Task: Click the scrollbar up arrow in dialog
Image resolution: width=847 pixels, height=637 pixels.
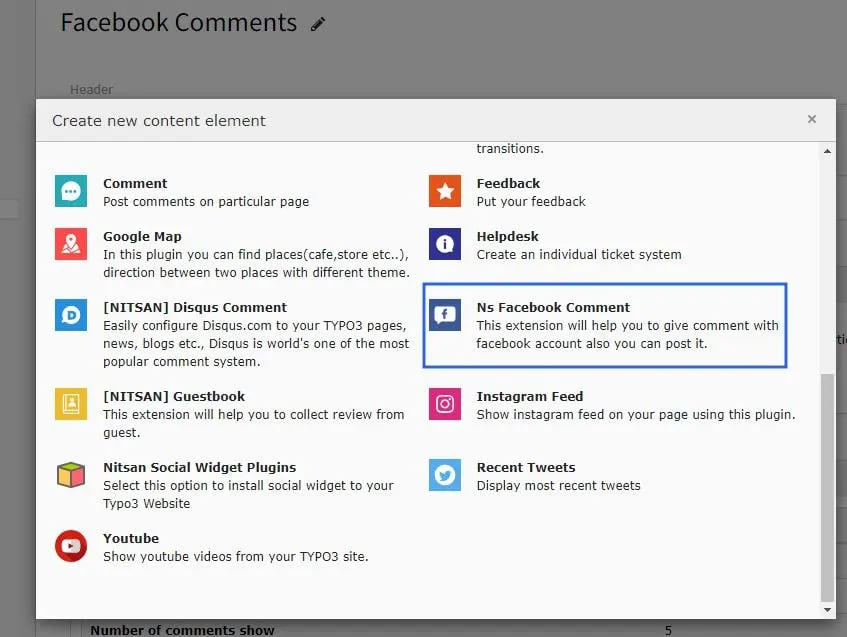Action: (x=827, y=151)
